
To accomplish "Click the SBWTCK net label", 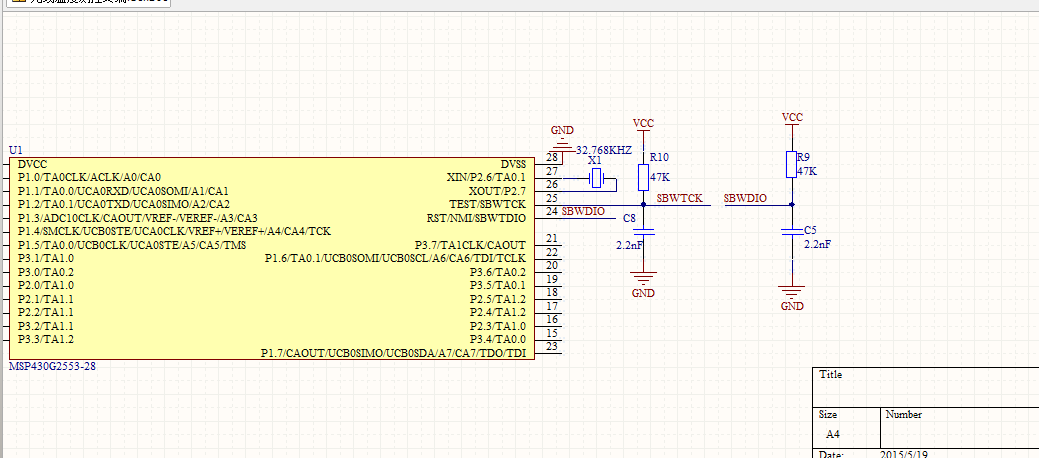I will click(x=680, y=199).
